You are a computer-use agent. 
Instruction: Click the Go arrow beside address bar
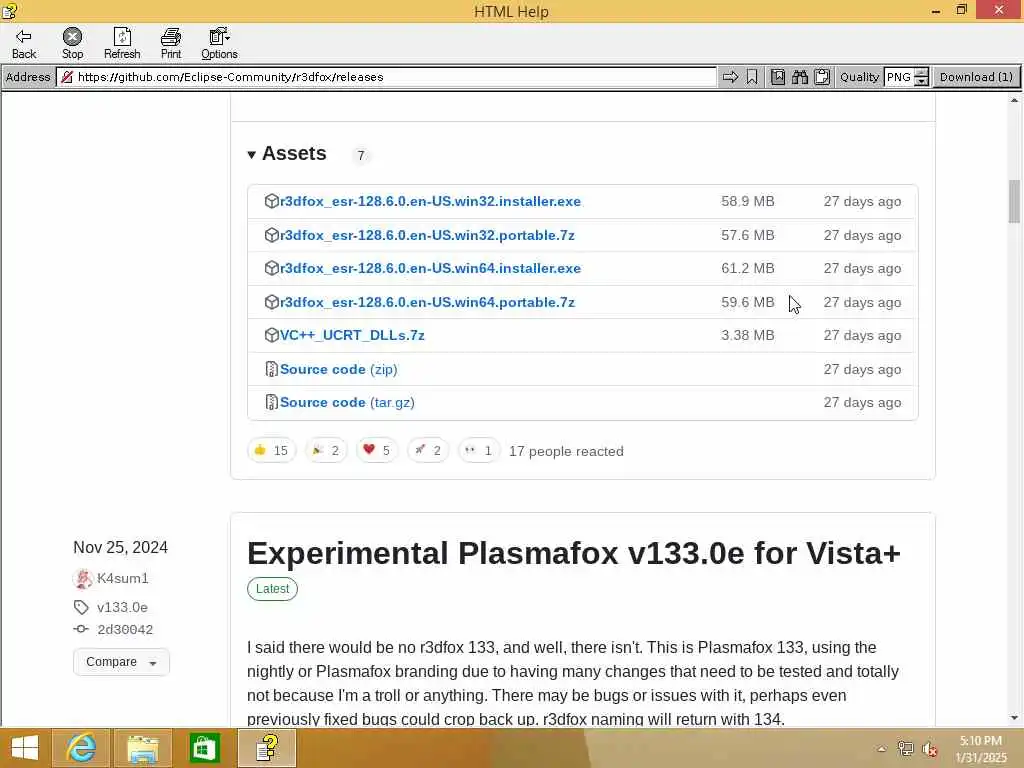coord(730,77)
